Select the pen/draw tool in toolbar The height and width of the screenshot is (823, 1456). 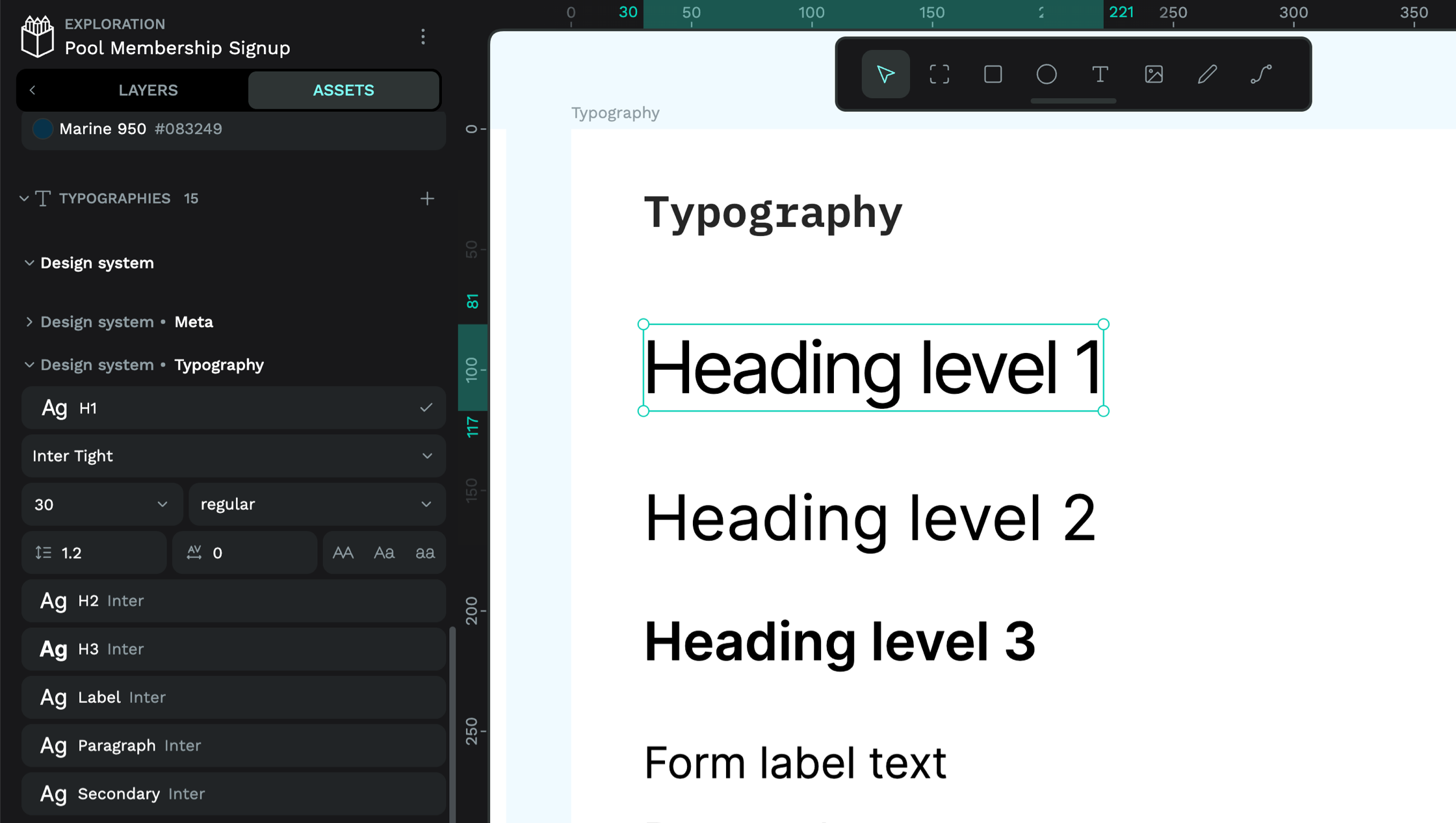tap(1209, 74)
